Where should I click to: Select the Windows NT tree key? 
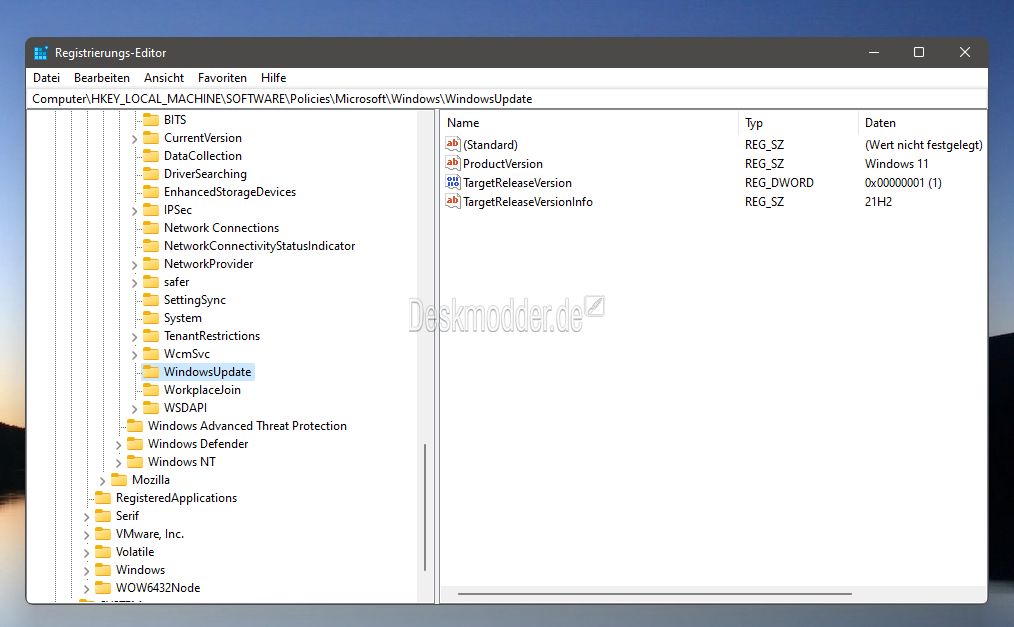182,462
